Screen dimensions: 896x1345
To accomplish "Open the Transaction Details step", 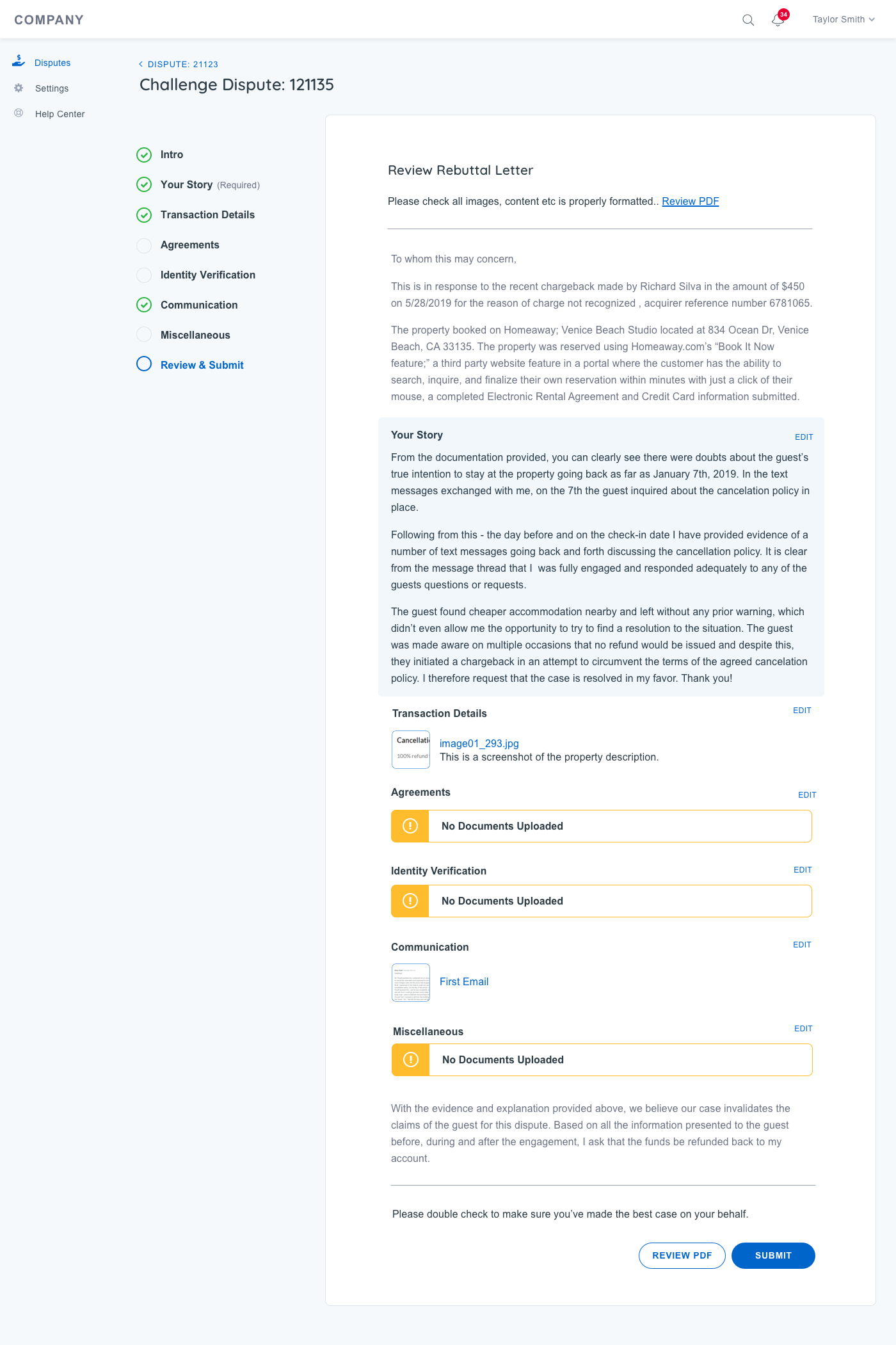I will click(x=207, y=215).
